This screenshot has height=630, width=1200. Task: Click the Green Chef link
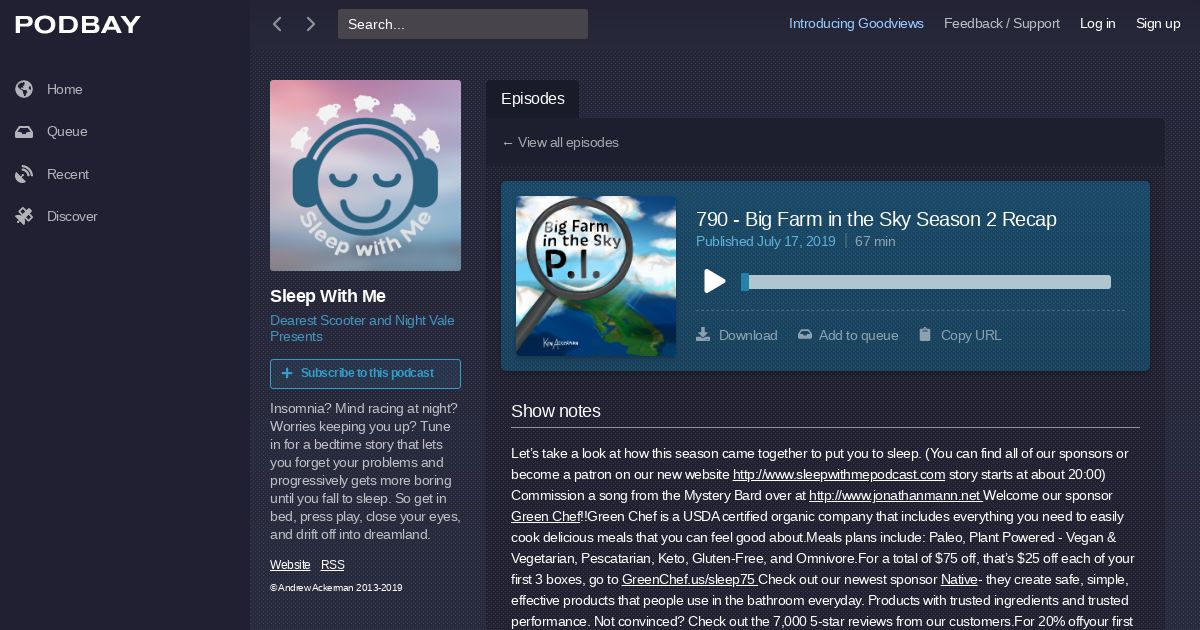[545, 516]
